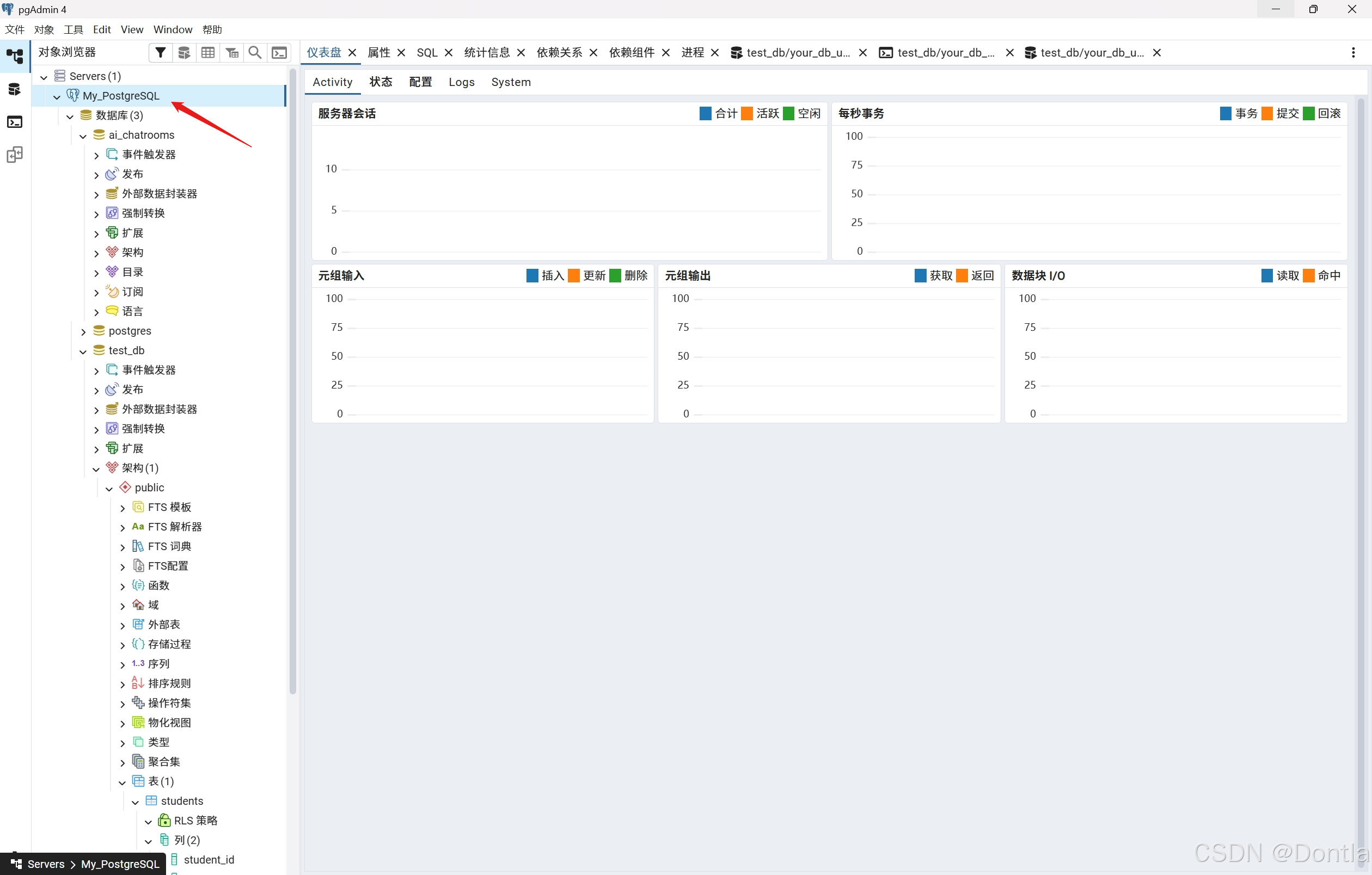Image resolution: width=1372 pixels, height=875 pixels.
Task: Open the vertical three-dot tabs menu
Action: [x=1353, y=52]
